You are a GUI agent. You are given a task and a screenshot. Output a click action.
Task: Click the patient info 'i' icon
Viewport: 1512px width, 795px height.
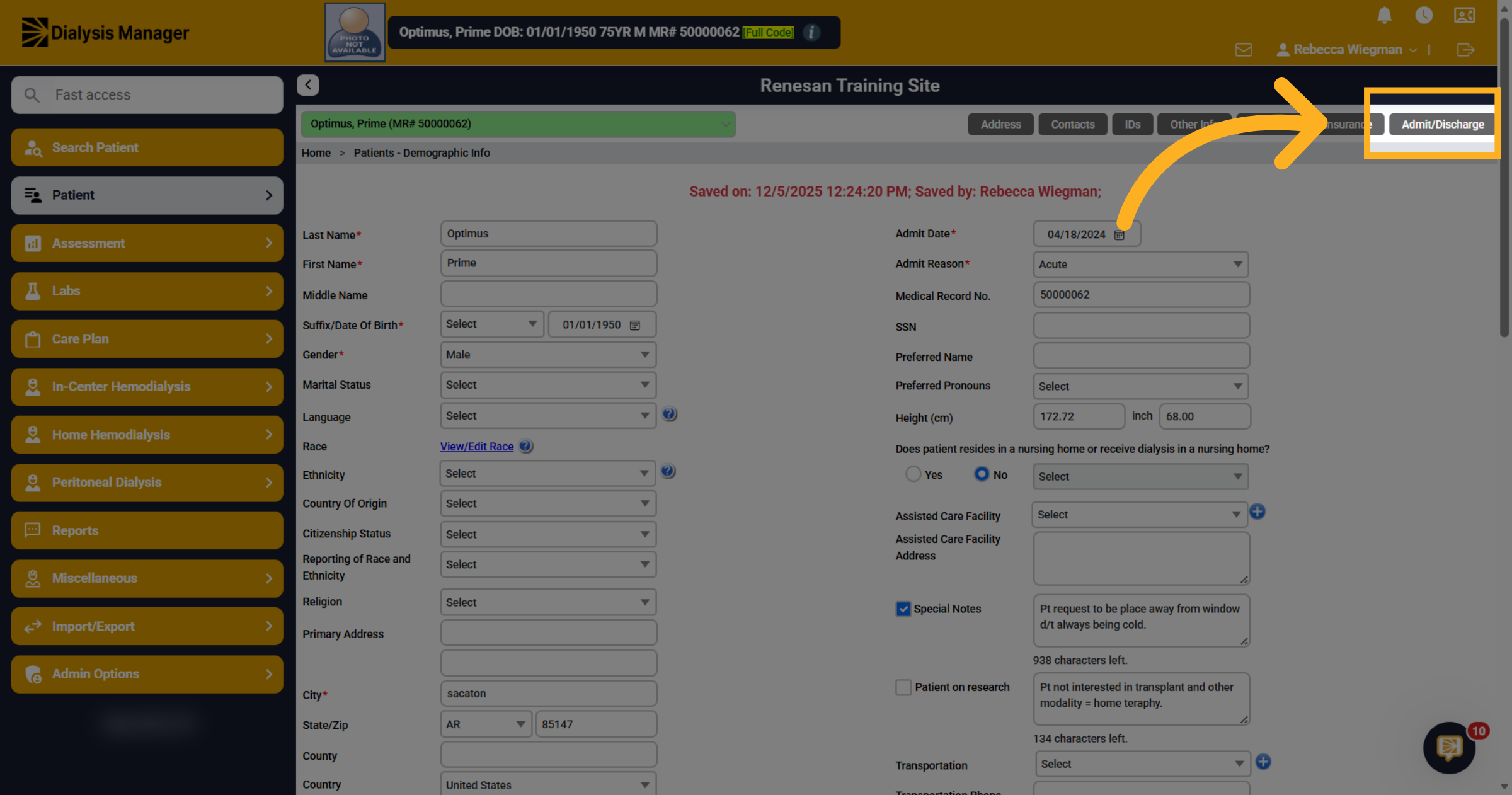click(x=812, y=32)
